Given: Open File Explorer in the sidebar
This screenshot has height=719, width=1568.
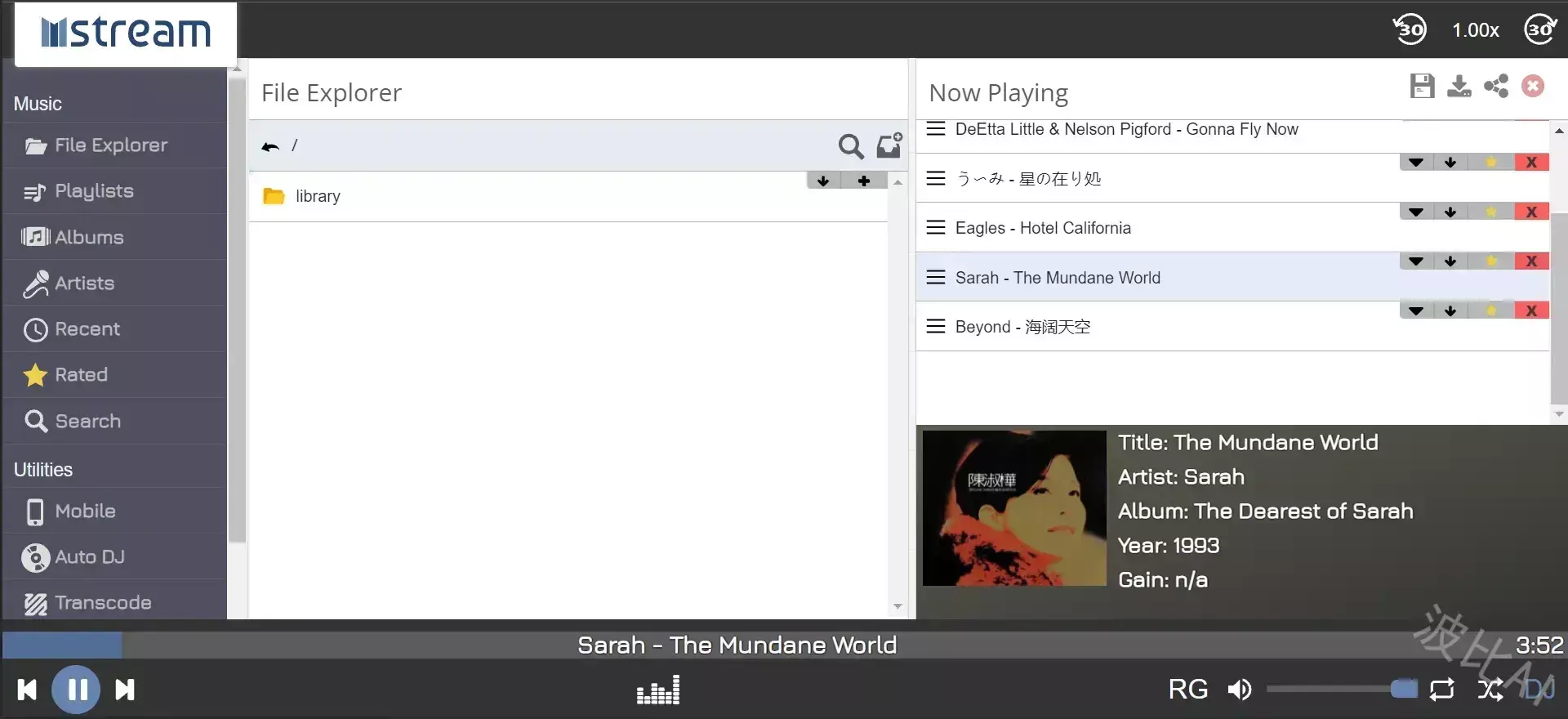Looking at the screenshot, I should point(114,145).
